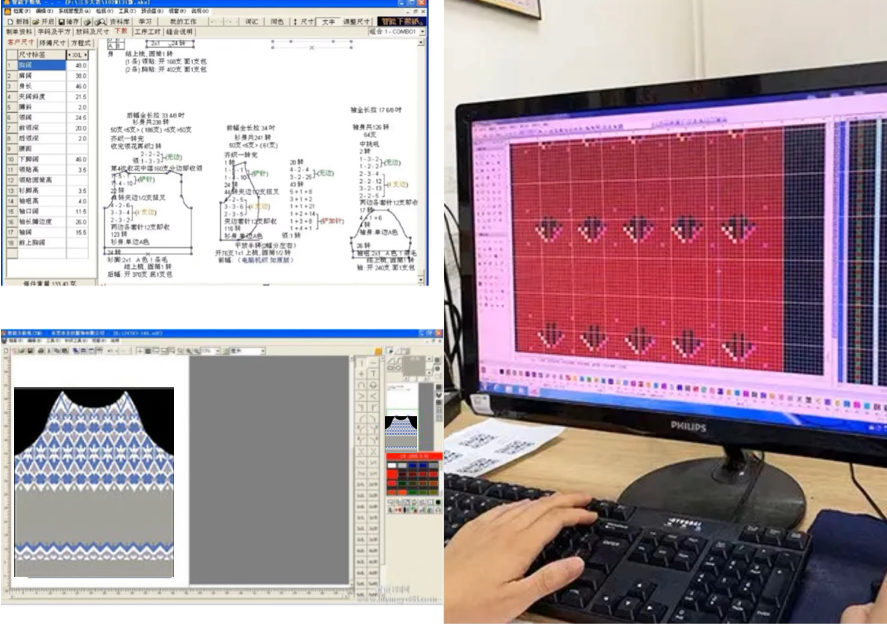Open the 工具 menu in knitting sheet window
This screenshot has height=624, width=887.
click(x=127, y=11)
